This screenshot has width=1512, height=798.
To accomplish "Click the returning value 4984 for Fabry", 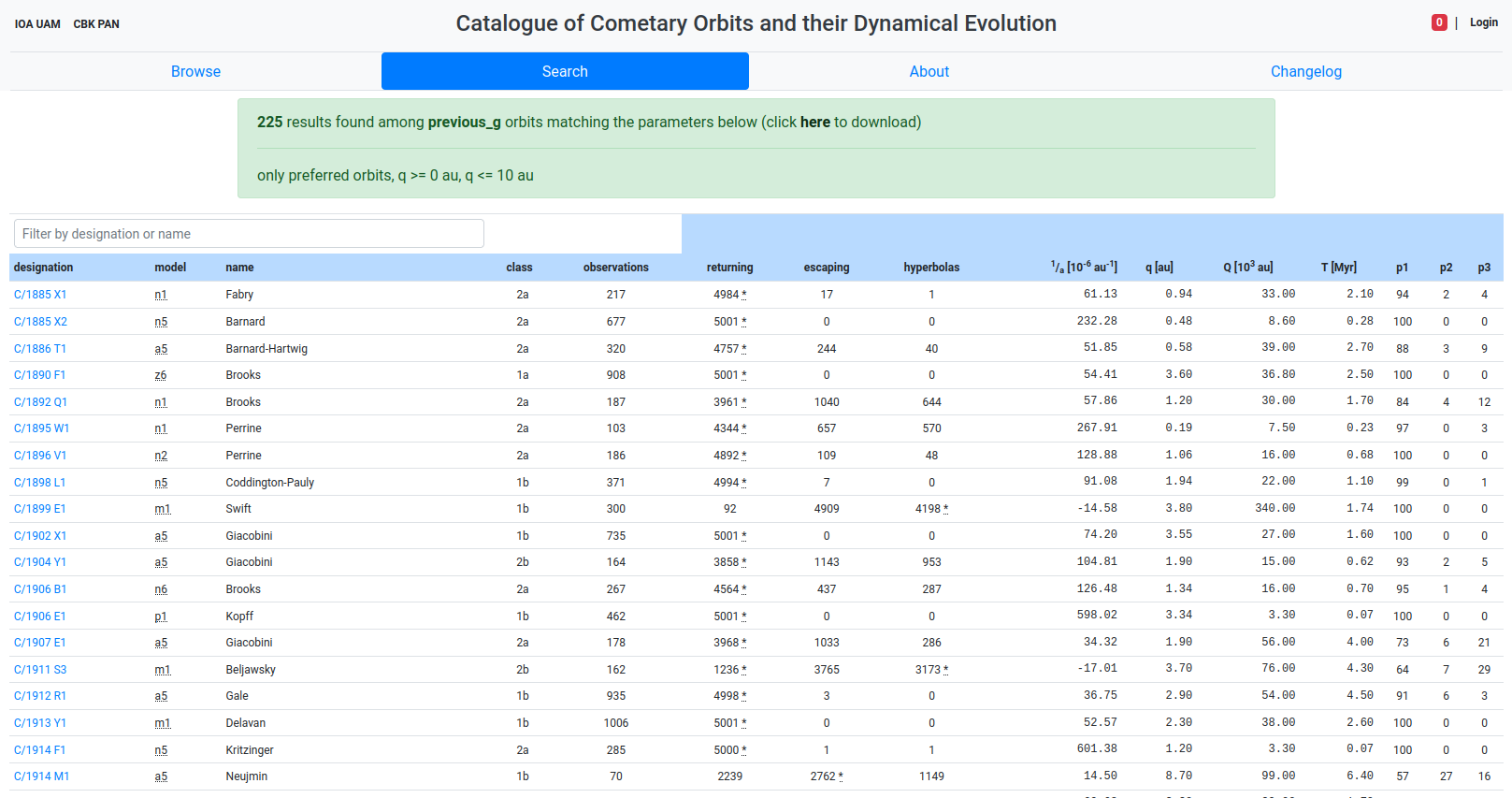I will 727,295.
